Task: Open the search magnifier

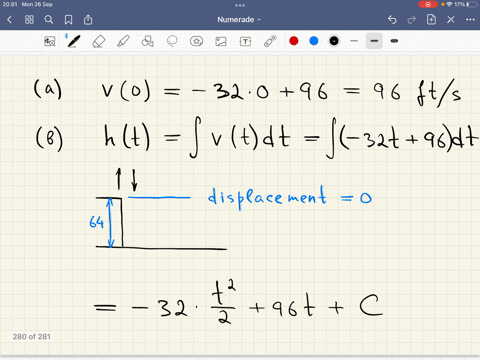Action: (x=49, y=20)
